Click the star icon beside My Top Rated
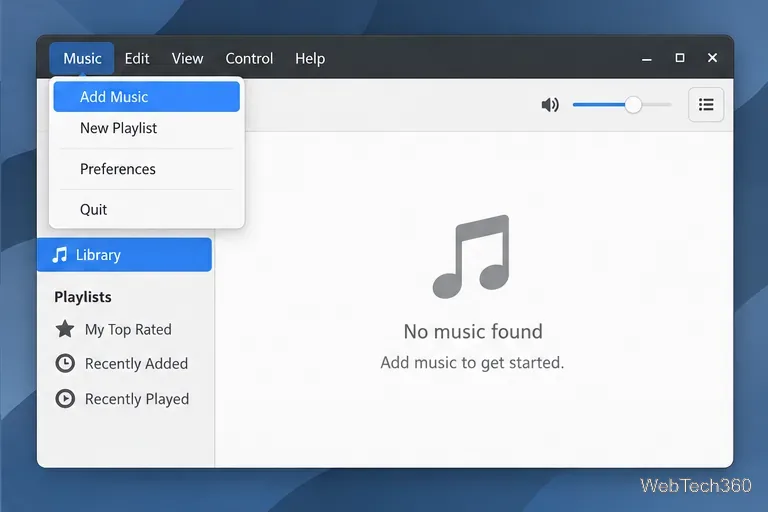This screenshot has height=512, width=768. point(65,329)
